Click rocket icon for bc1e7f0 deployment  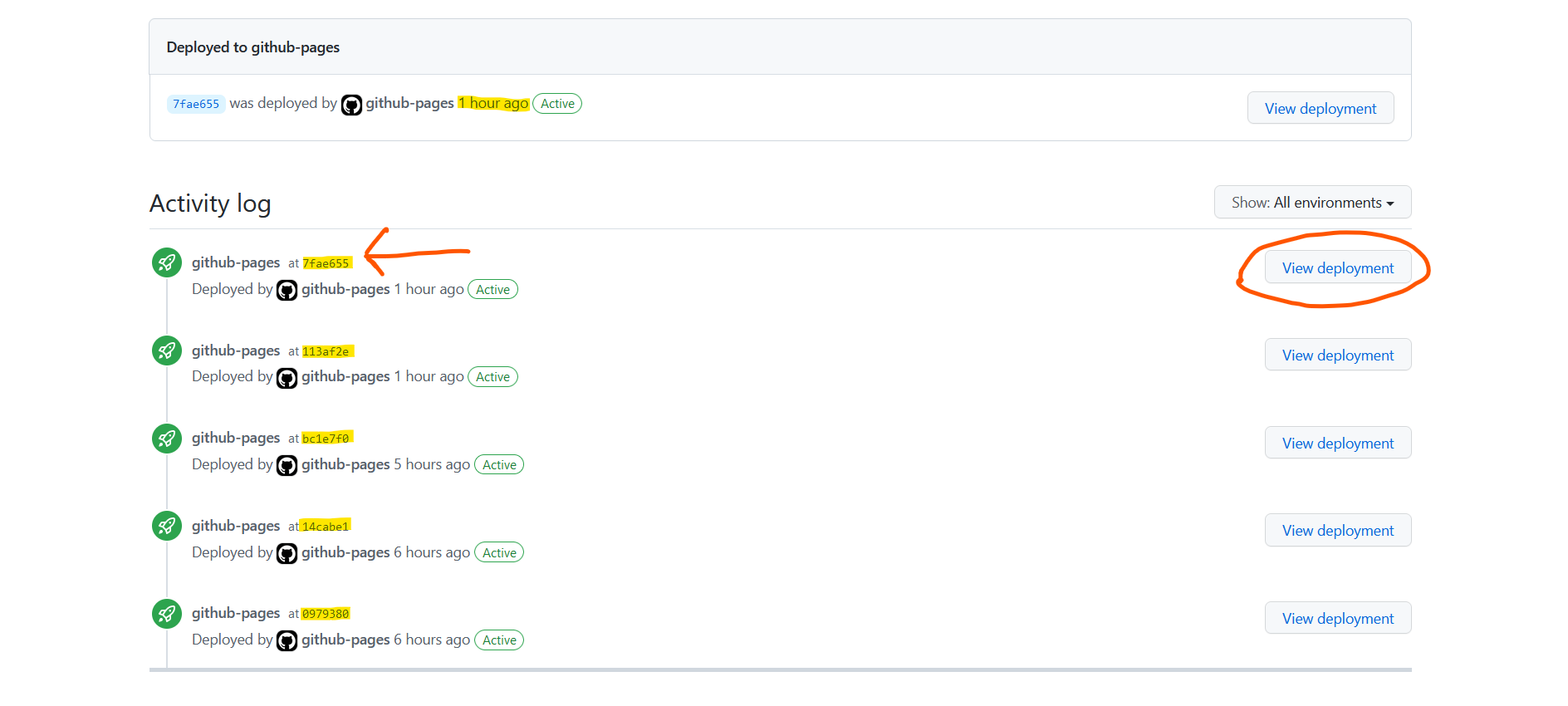(167, 438)
